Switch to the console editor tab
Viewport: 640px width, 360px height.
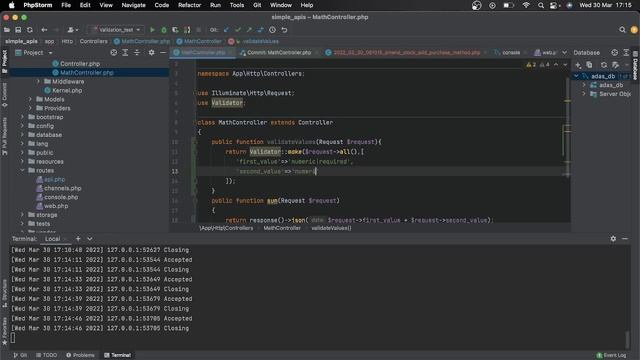pos(507,53)
